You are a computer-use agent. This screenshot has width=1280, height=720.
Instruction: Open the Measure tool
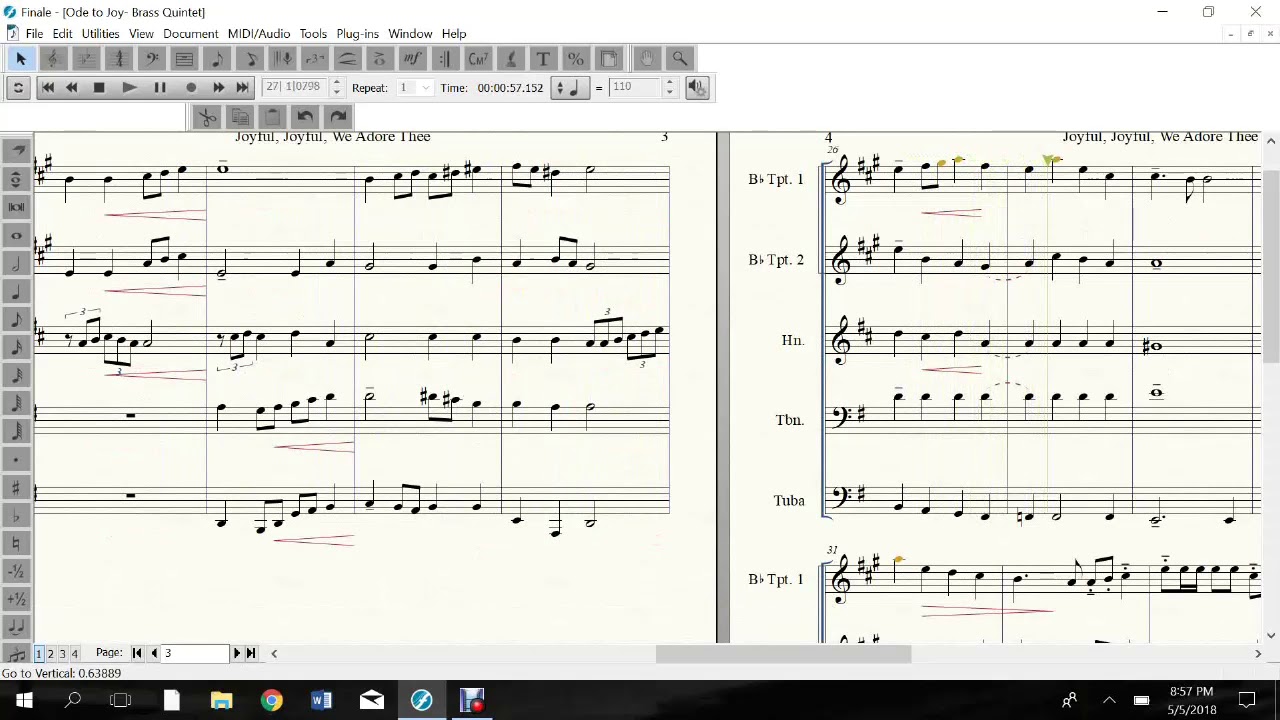click(x=184, y=59)
